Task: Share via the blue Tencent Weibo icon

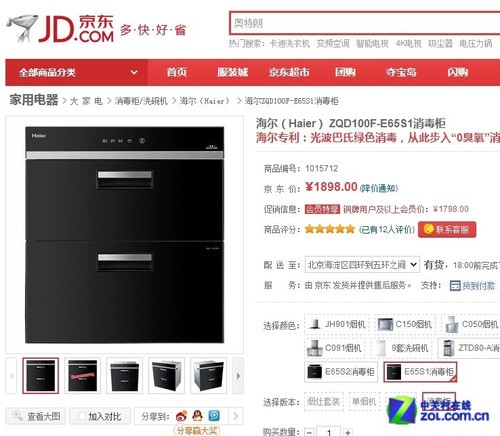Action: click(x=214, y=416)
